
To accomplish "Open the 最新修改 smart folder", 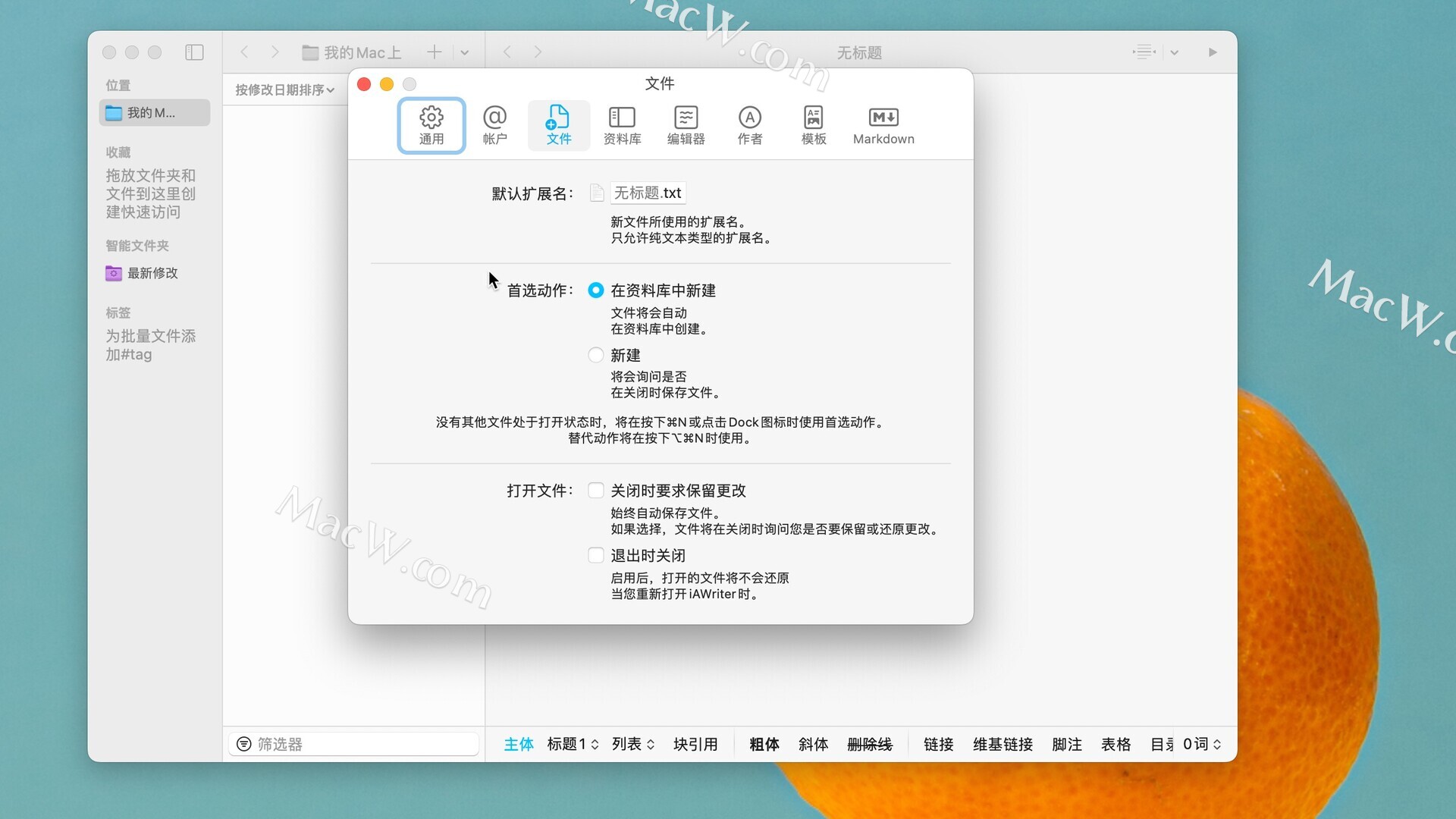I will click(143, 273).
